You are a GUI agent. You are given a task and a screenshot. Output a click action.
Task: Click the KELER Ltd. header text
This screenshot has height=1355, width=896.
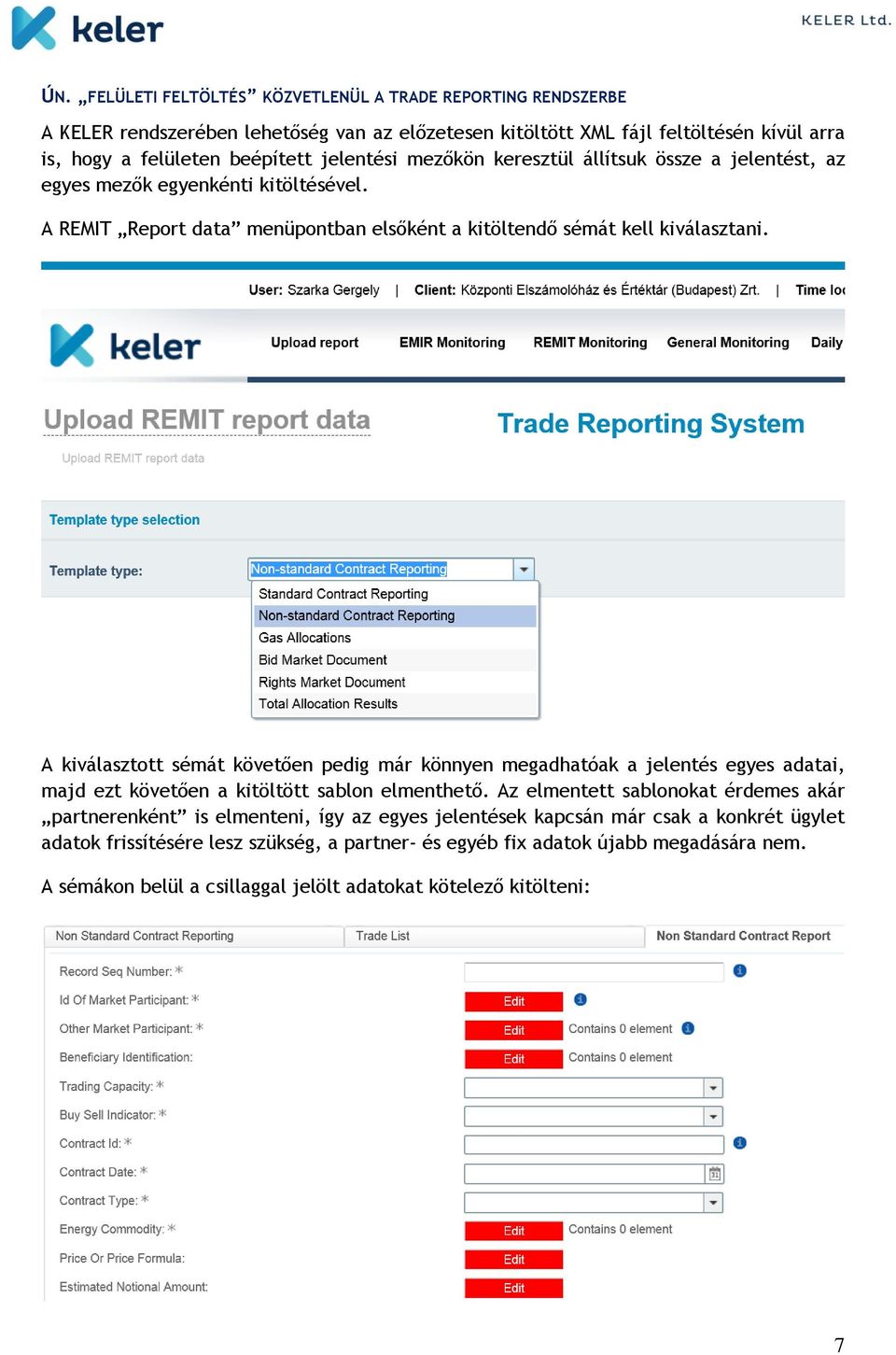pos(846,20)
